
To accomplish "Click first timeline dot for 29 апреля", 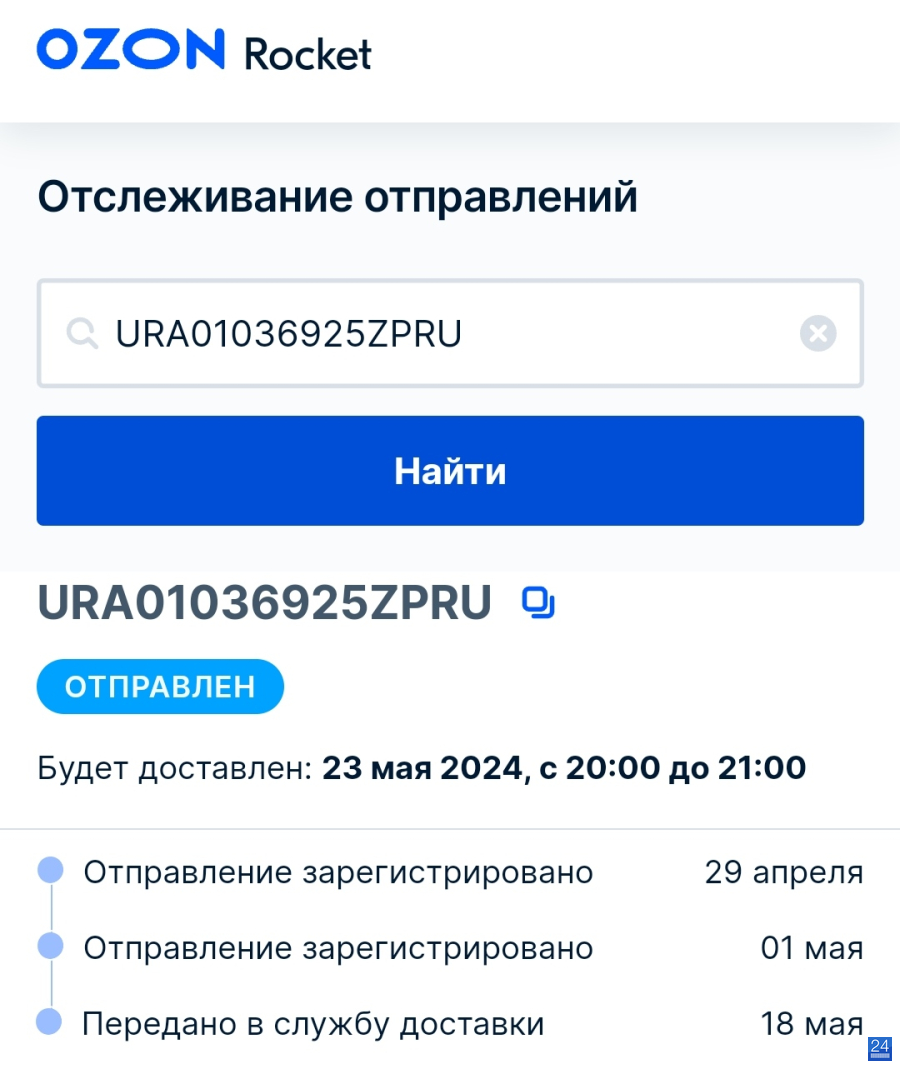I will pos(50,871).
